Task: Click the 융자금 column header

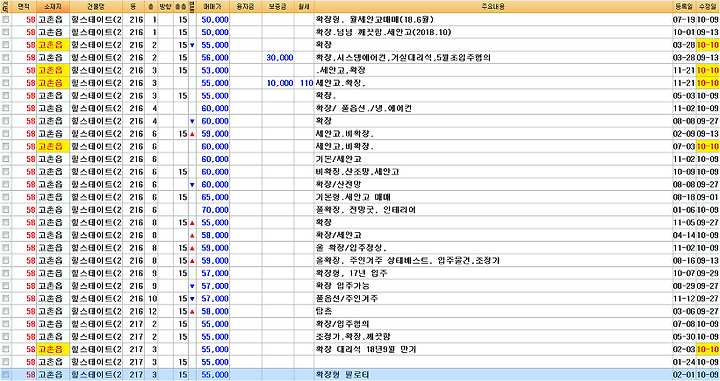Action: click(x=245, y=6)
